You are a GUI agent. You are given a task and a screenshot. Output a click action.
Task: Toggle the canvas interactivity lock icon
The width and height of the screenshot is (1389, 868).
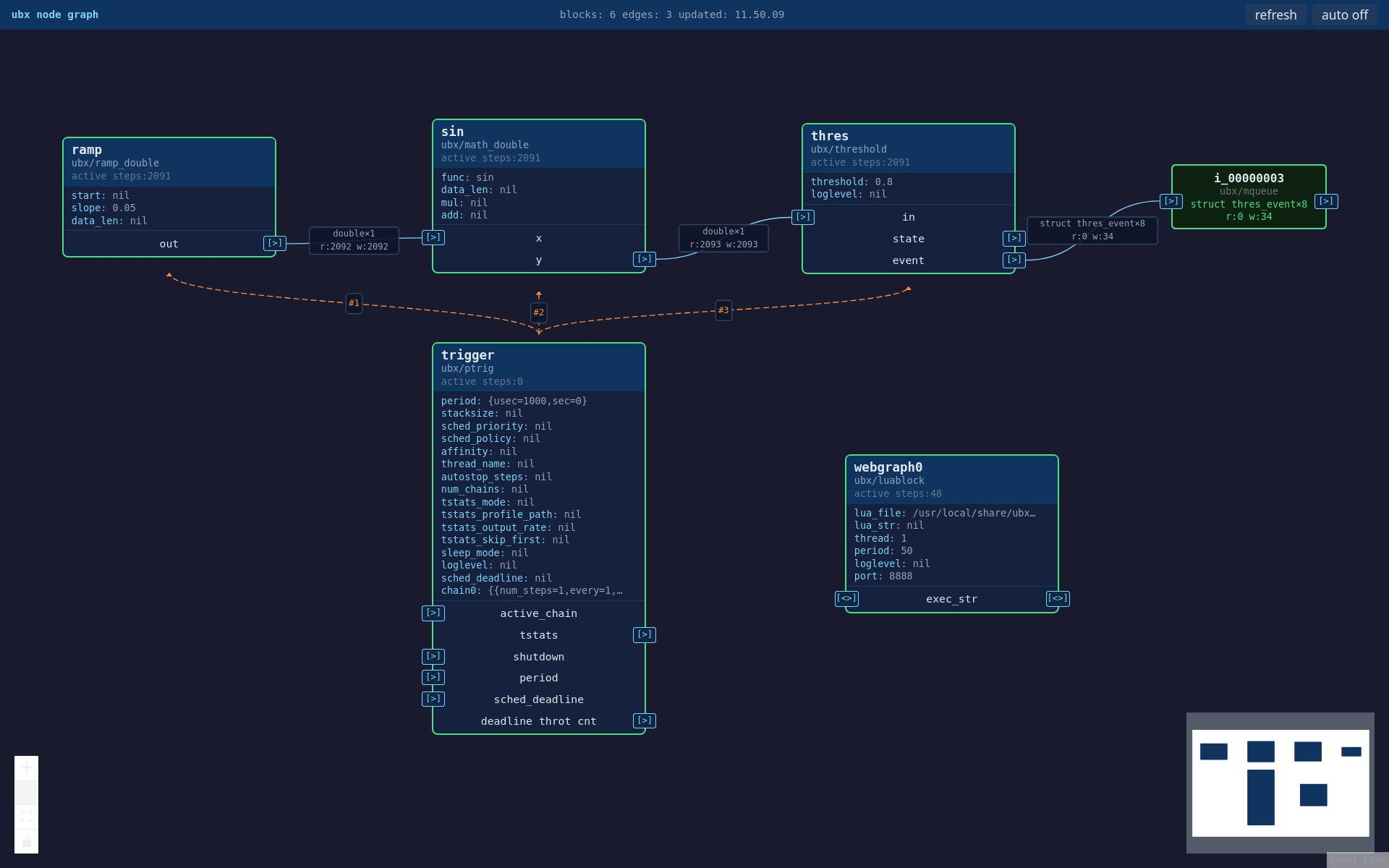26,841
